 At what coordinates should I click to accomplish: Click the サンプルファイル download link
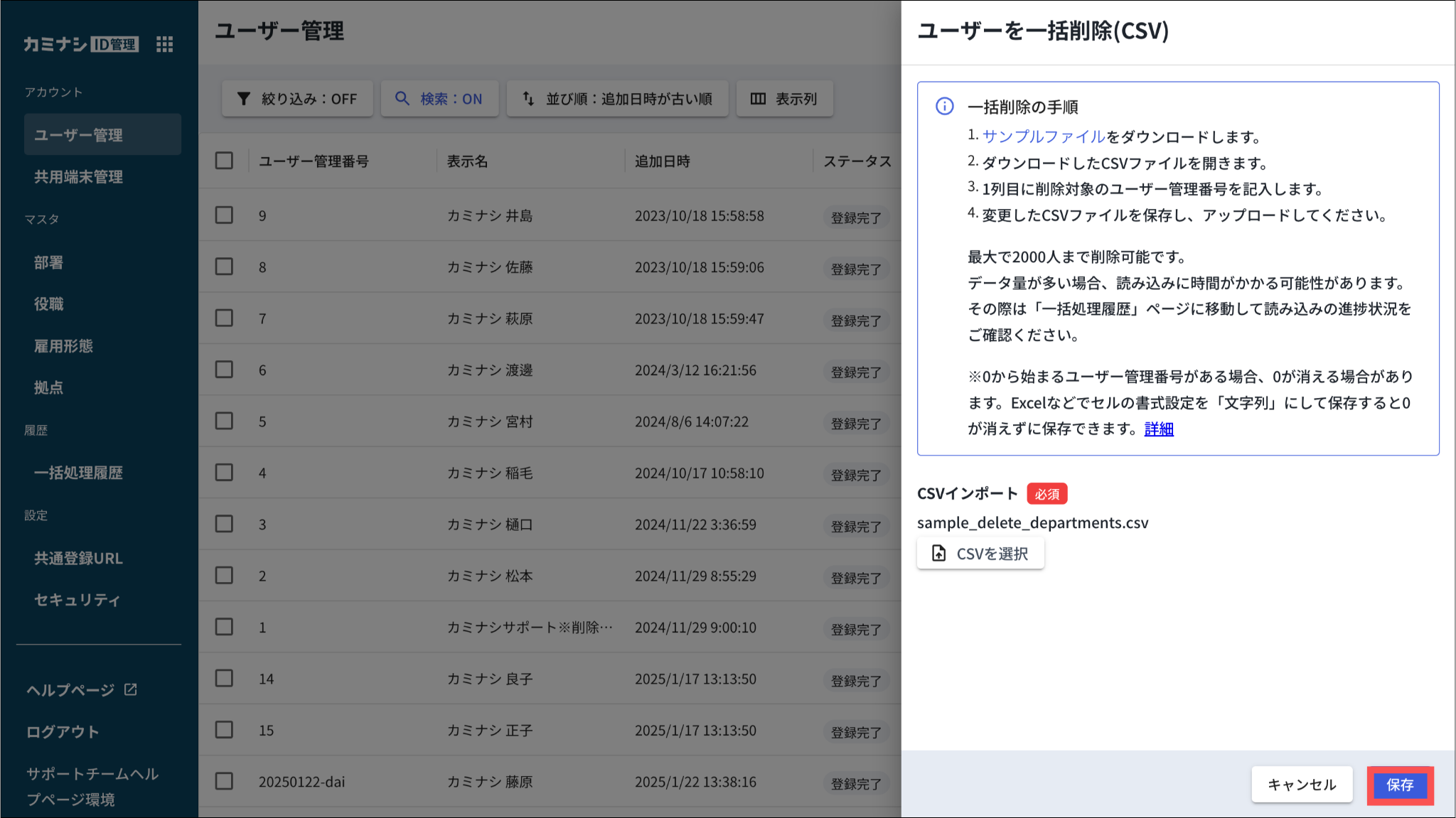[1043, 136]
